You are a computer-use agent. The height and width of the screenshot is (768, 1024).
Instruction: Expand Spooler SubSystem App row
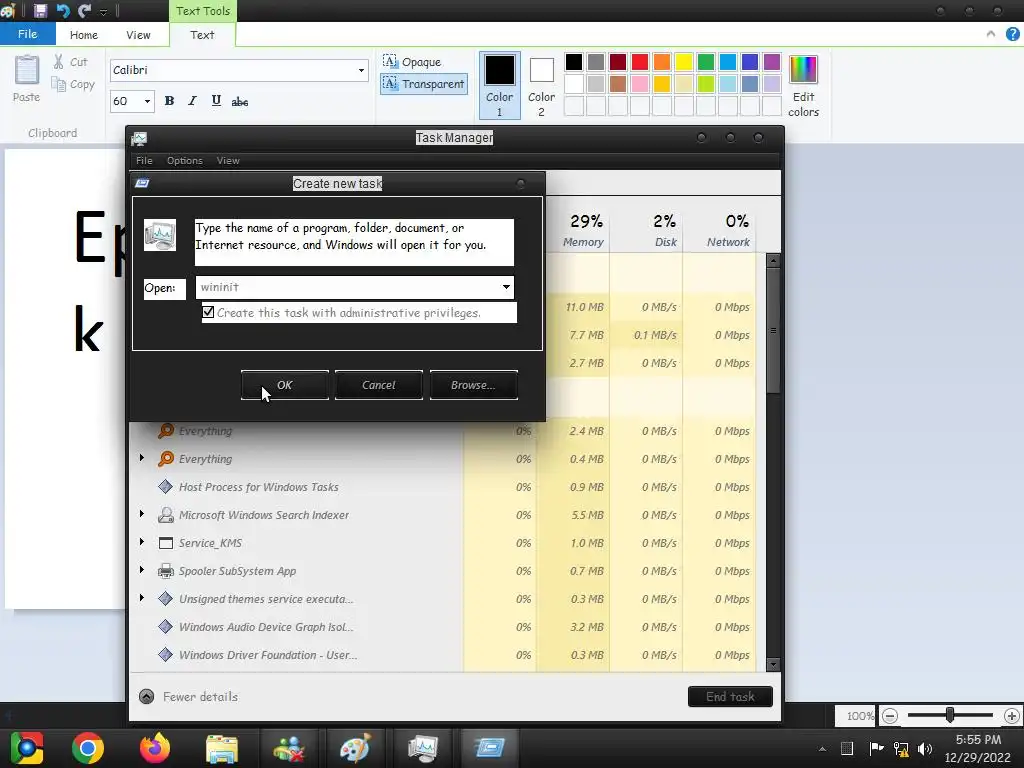click(142, 570)
